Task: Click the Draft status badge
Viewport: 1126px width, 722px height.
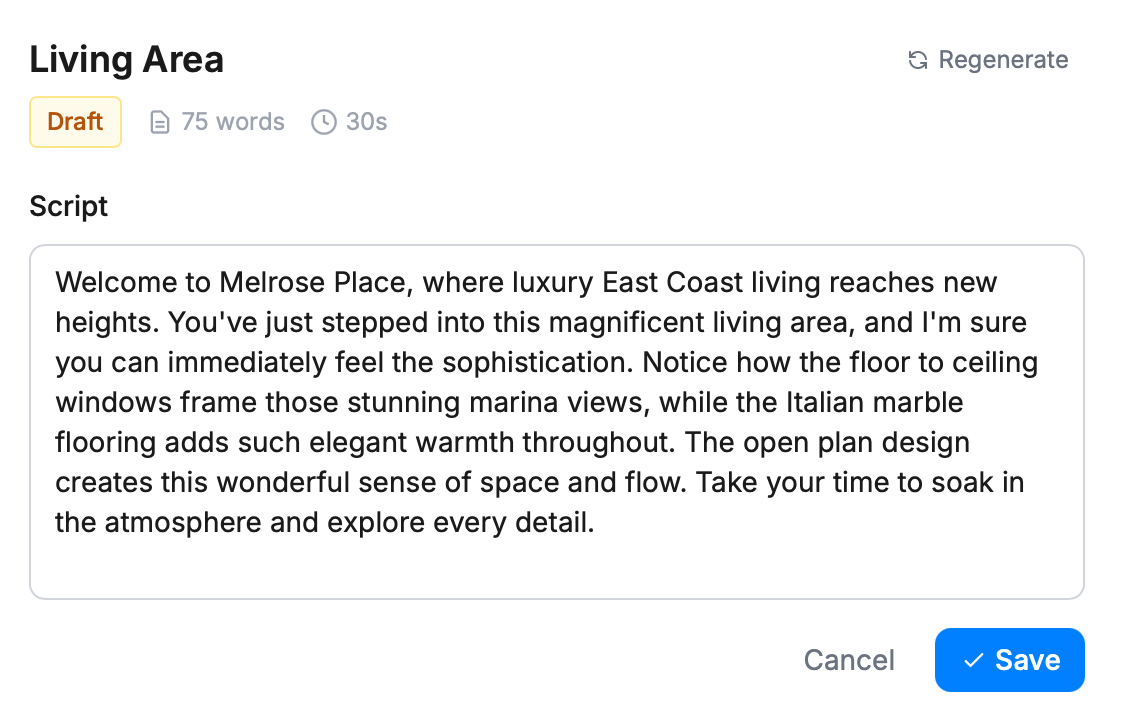Action: tap(75, 122)
